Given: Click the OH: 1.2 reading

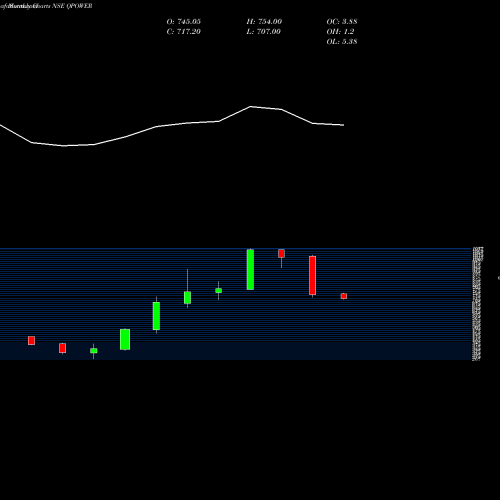Looking at the screenshot, I should (340, 32).
